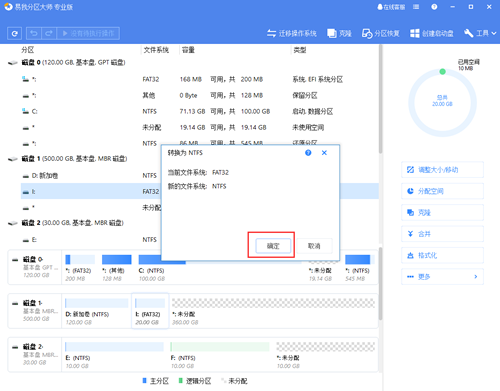Click 分配空间 in the right panel

(x=442, y=191)
